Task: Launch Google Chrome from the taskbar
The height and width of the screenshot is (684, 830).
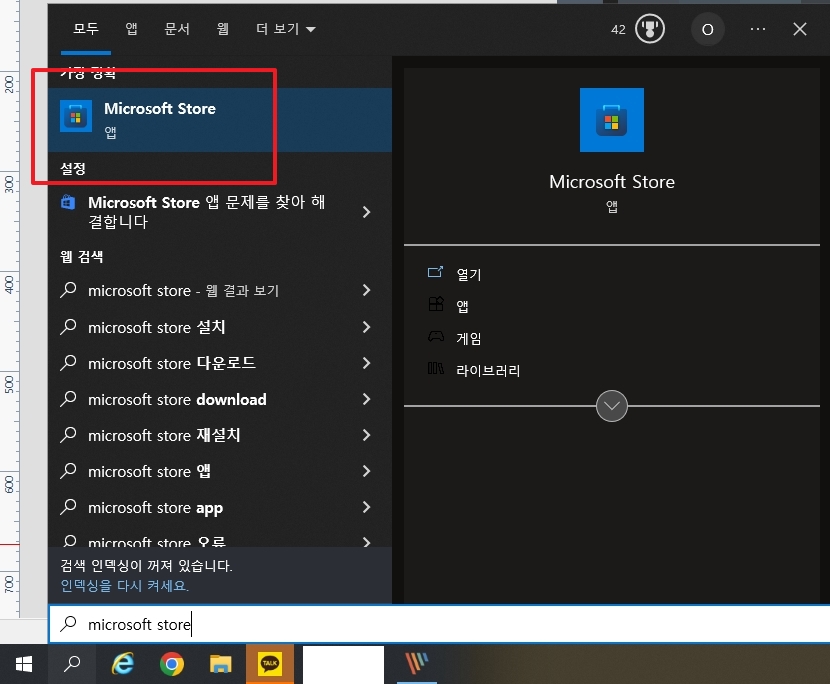Action: pos(172,664)
